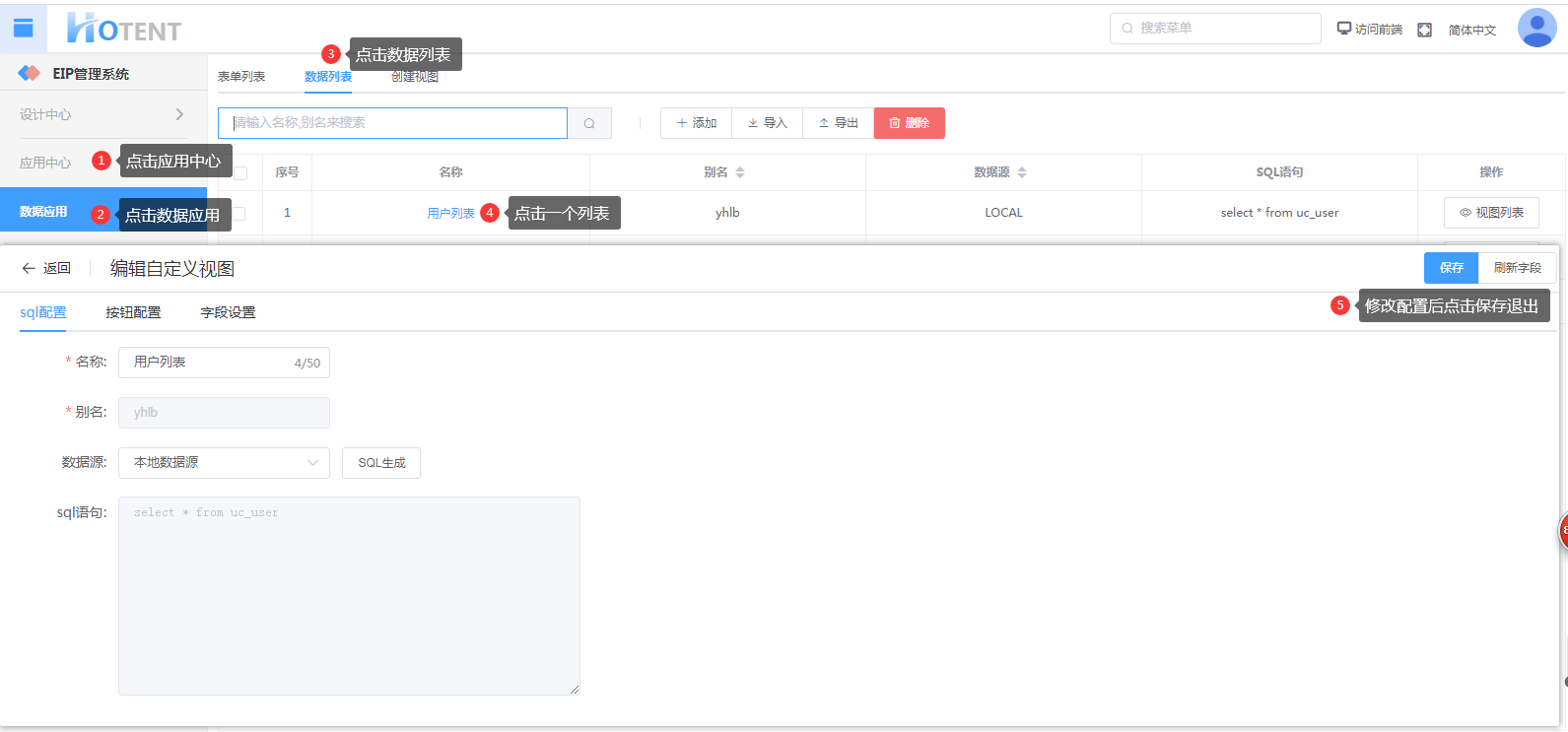Switch to the 按钮配置 tab

coord(133,312)
